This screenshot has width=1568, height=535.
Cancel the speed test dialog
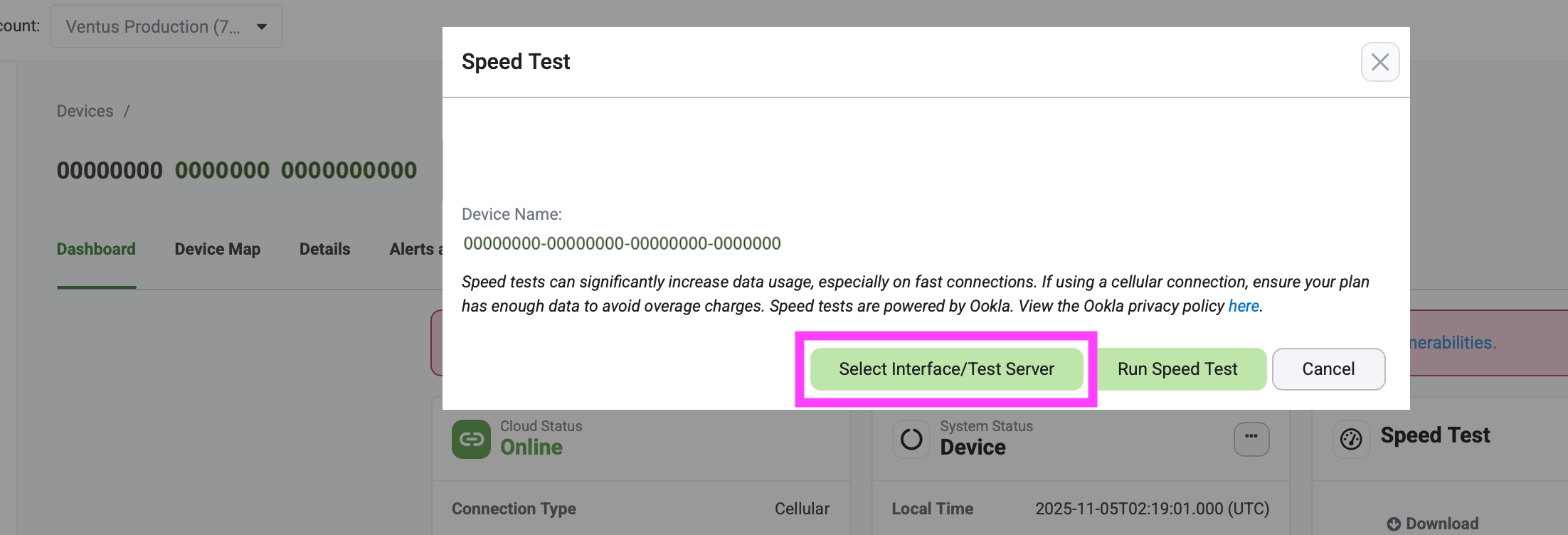pyautogui.click(x=1328, y=369)
